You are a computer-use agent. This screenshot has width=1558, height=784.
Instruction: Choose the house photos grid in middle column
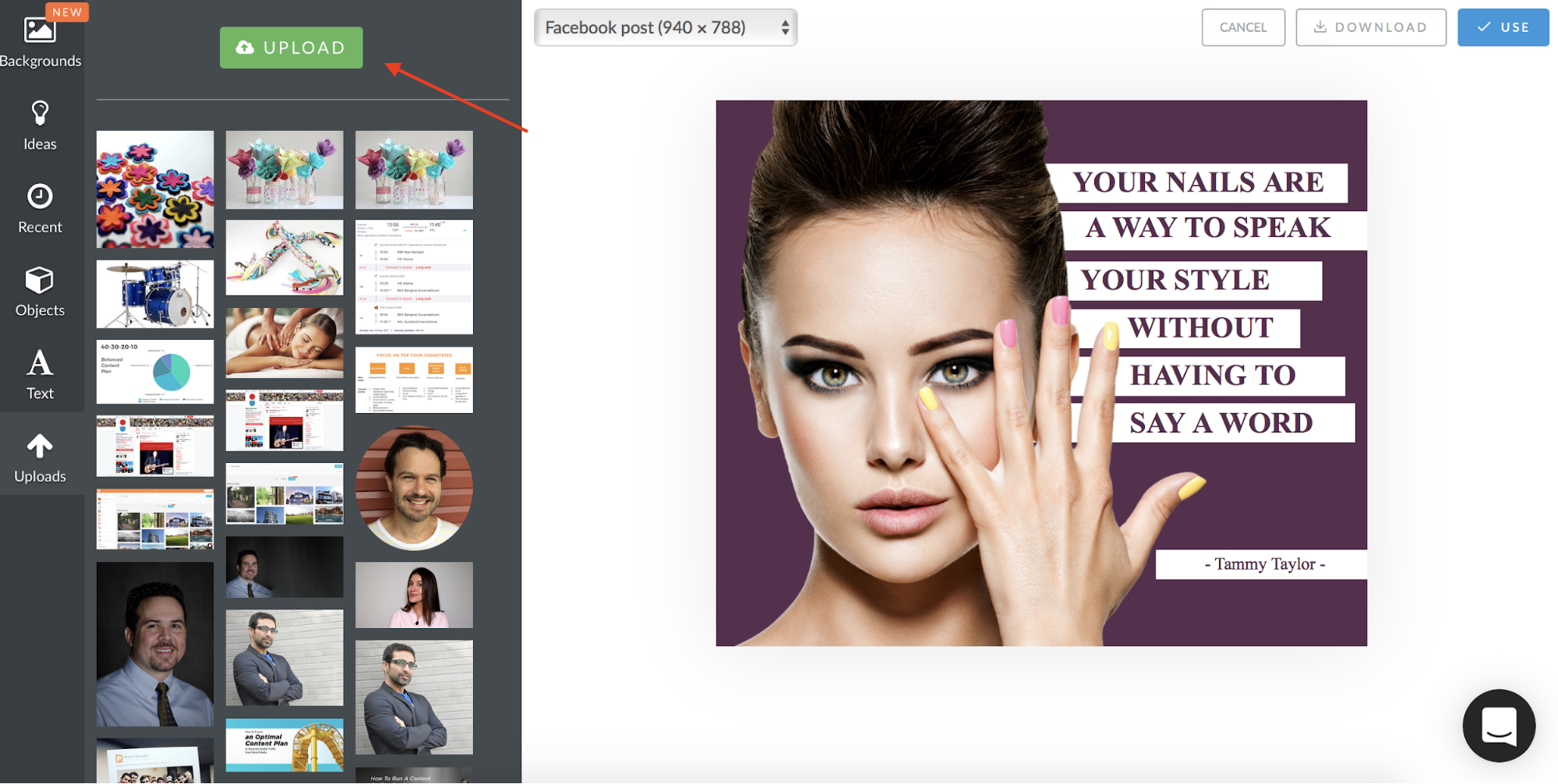pyautogui.click(x=284, y=493)
